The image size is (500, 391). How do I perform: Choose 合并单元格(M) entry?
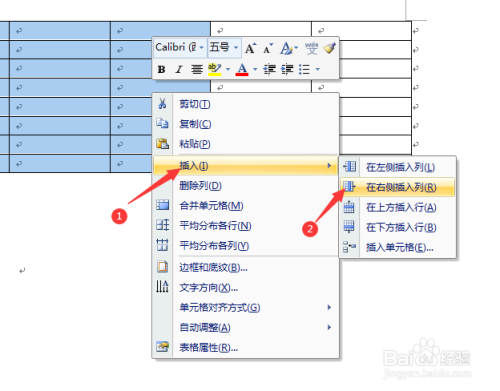211,206
